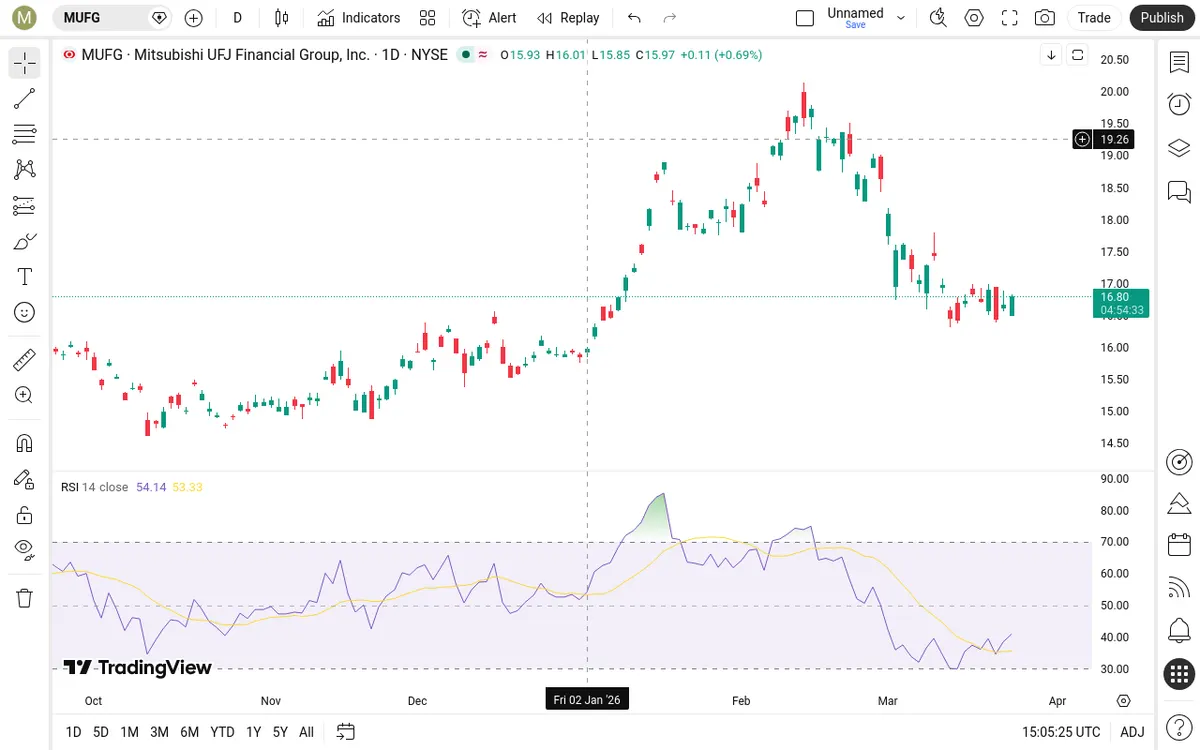The width and height of the screenshot is (1200, 750).
Task: Create an Alert
Action: point(489,18)
